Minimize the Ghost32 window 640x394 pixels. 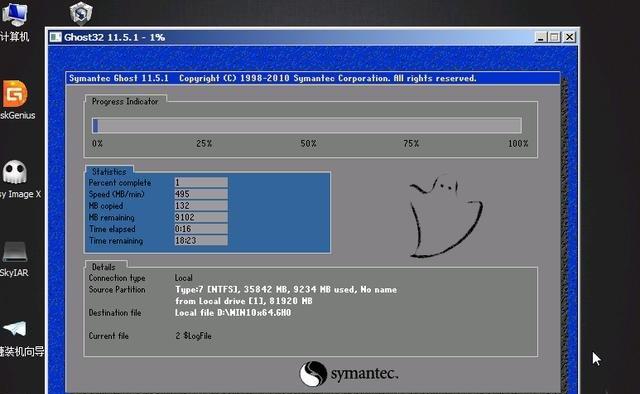click(541, 37)
